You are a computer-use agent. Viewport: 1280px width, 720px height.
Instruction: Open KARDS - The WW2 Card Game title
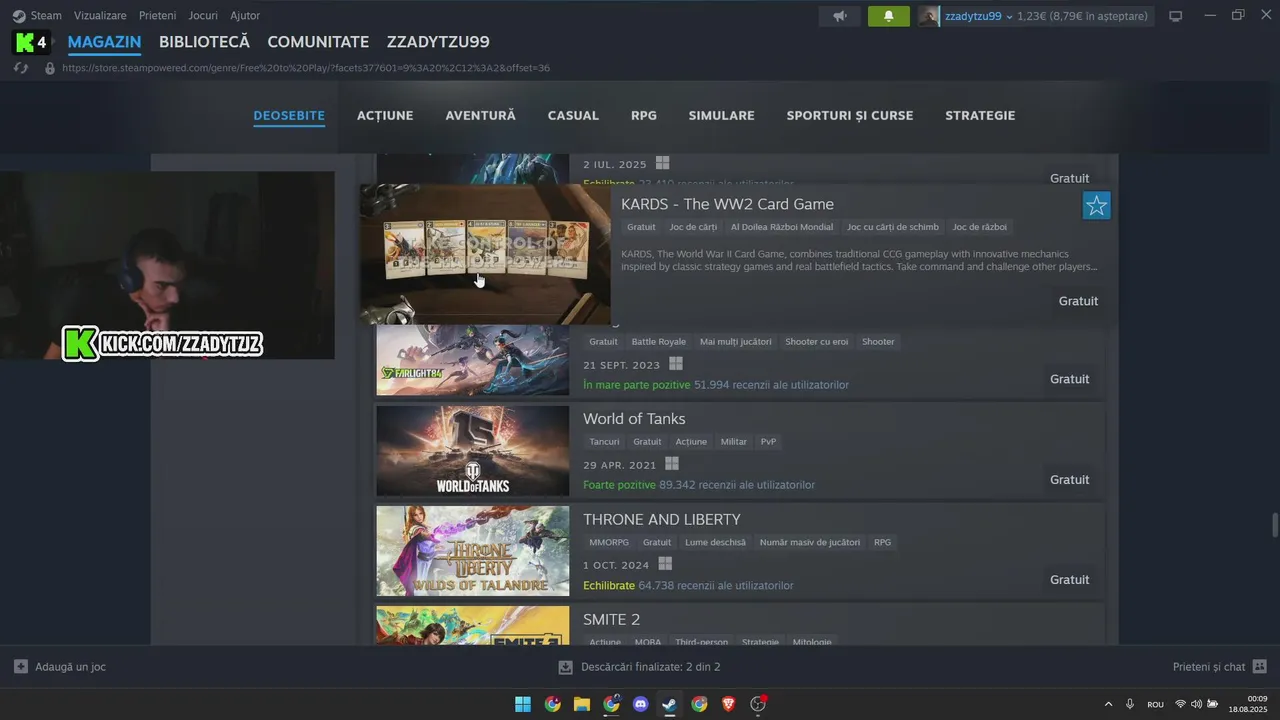click(x=727, y=204)
